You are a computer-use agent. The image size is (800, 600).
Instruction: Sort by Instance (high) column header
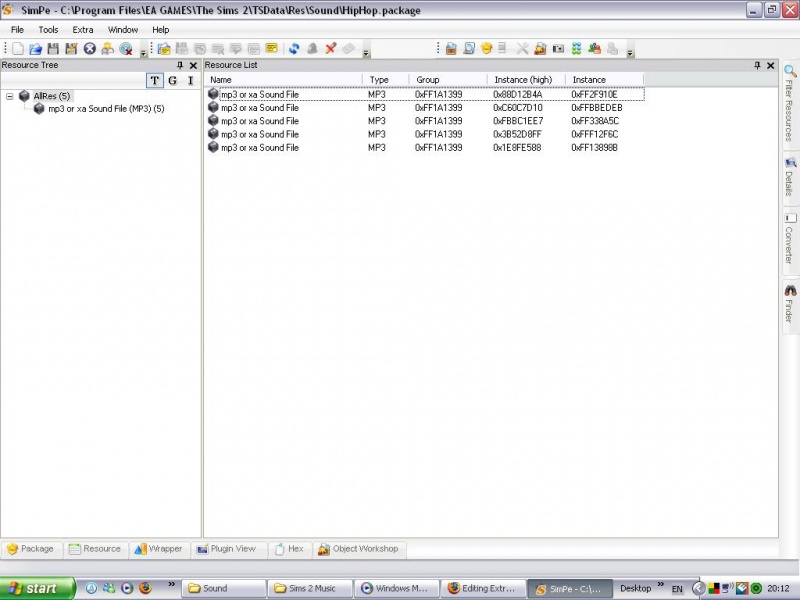coord(527,80)
